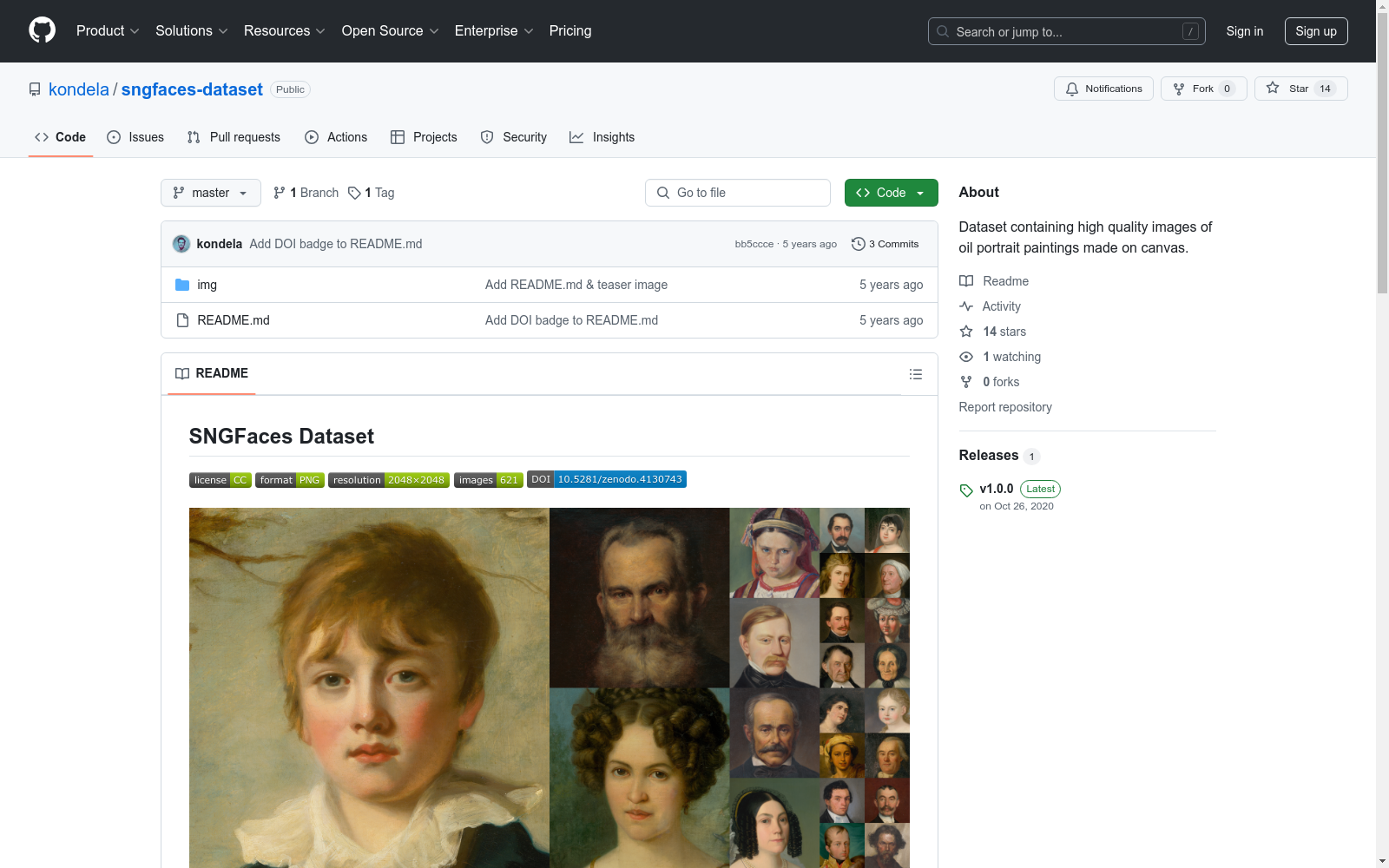The height and width of the screenshot is (868, 1389).
Task: Click the license CC badge
Action: [x=221, y=480]
